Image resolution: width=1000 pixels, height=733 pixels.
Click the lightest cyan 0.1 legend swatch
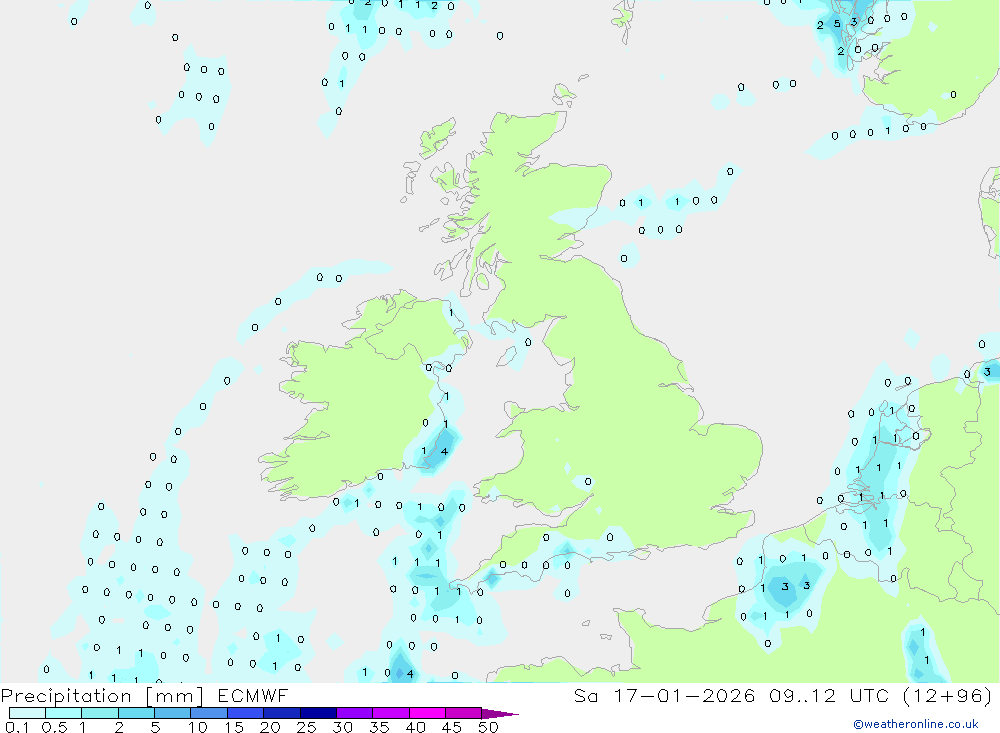click(27, 713)
